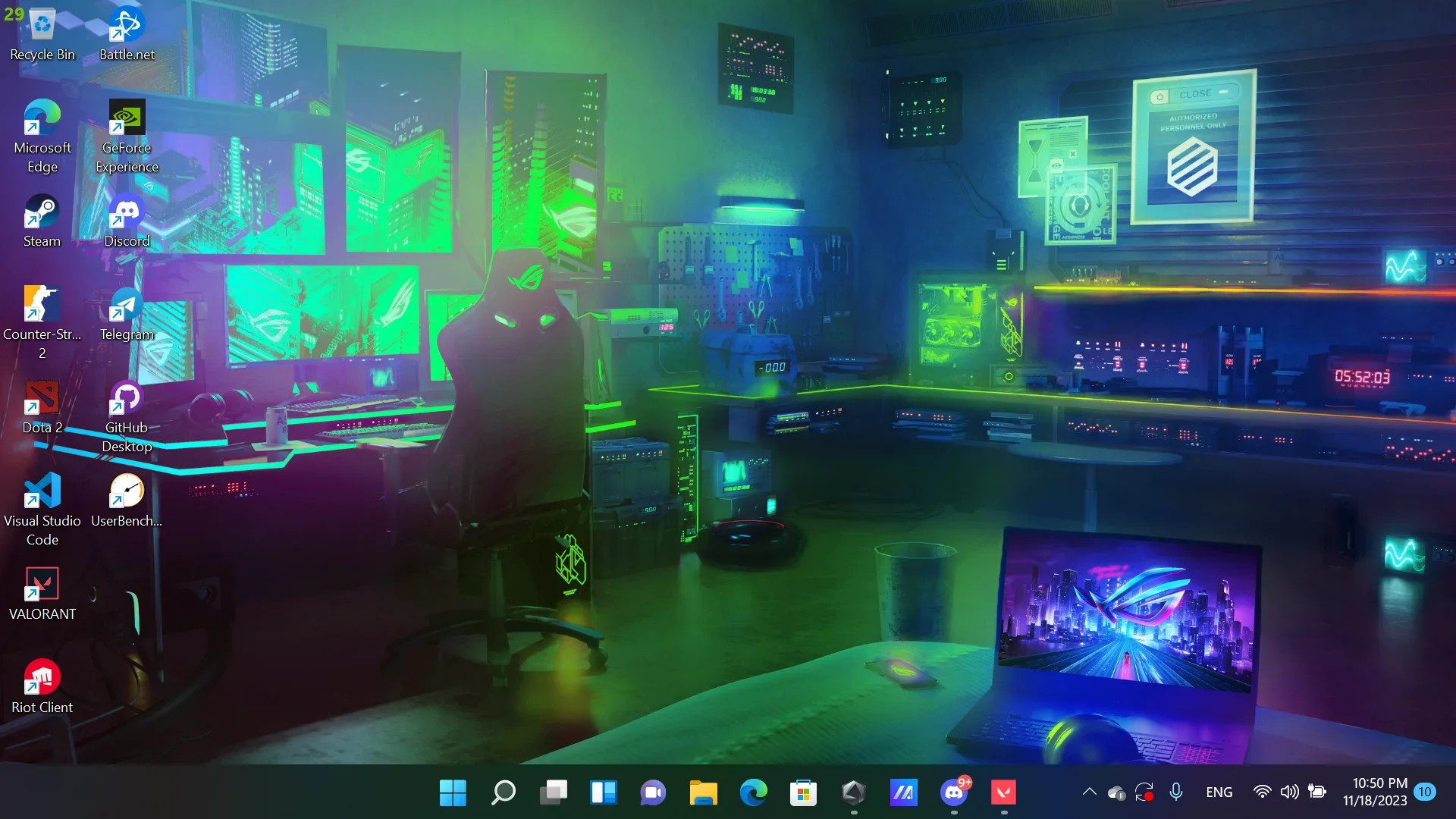Viewport: 1456px width, 819px height.
Task: Open Discord from the taskbar with 9+ badge
Action: click(954, 792)
